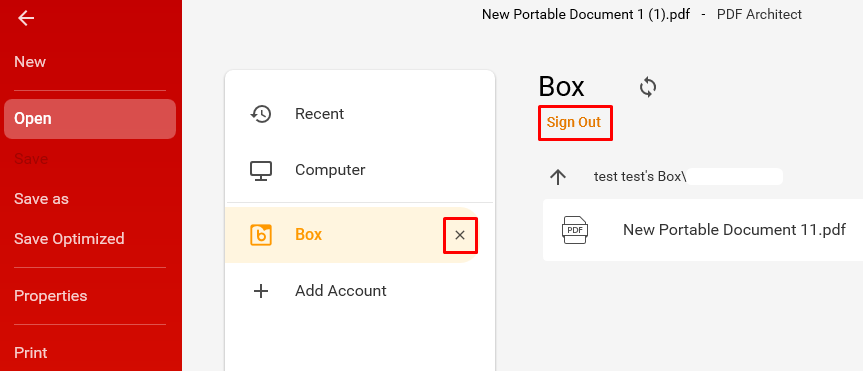Click the plus icon for Add Account
This screenshot has height=371, width=863.
pos(260,291)
